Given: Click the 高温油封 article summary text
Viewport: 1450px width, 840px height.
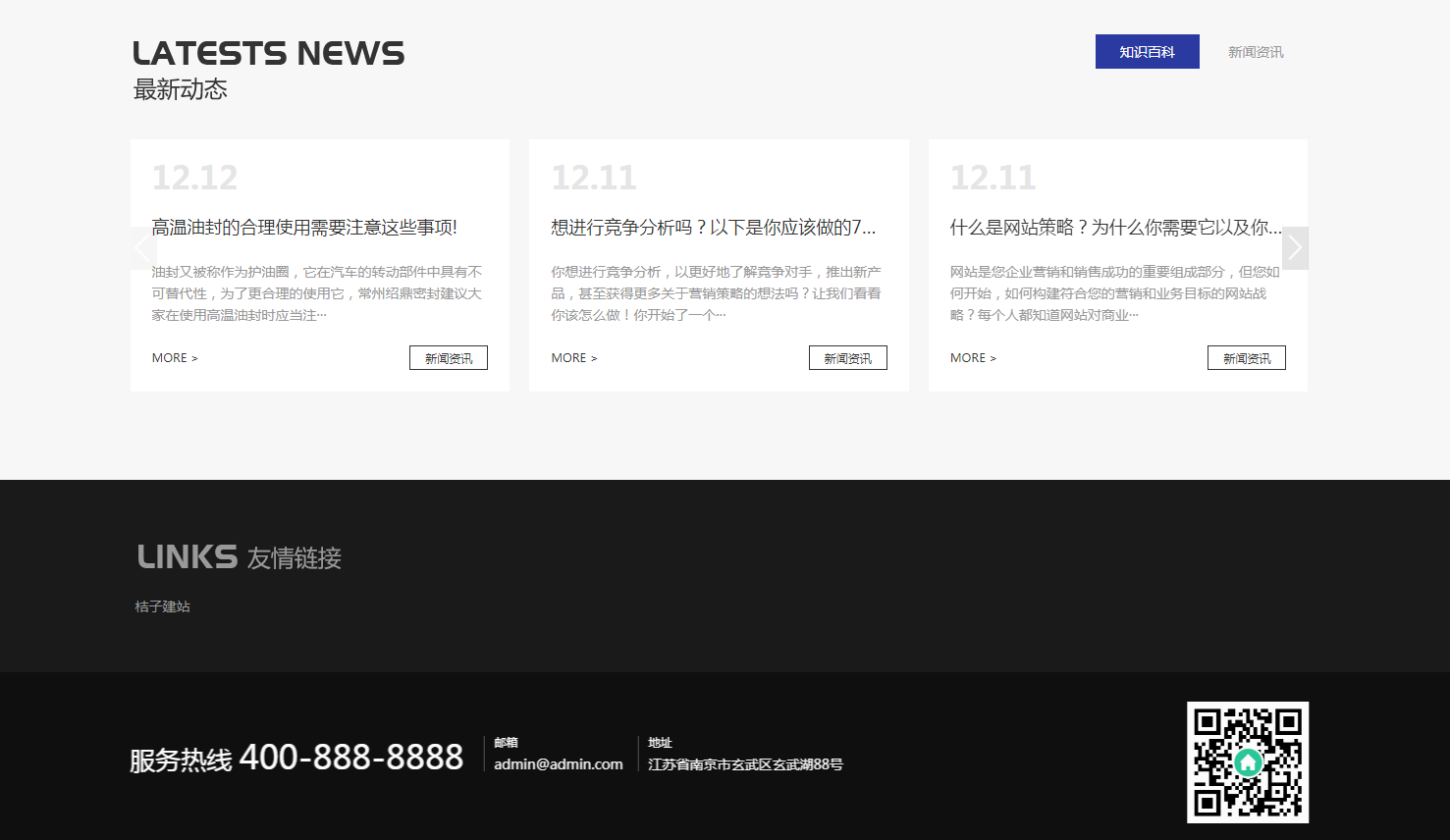Looking at the screenshot, I should tap(317, 293).
